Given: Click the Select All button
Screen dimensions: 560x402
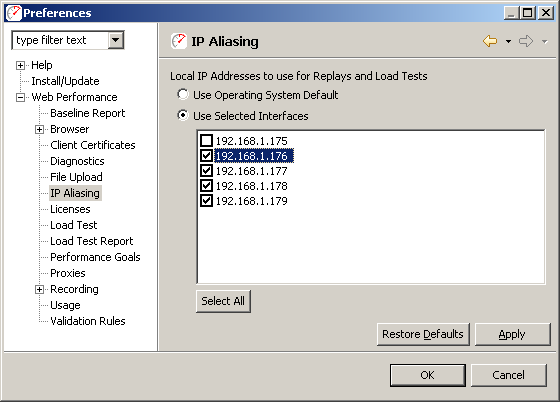Looking at the screenshot, I should (223, 301).
